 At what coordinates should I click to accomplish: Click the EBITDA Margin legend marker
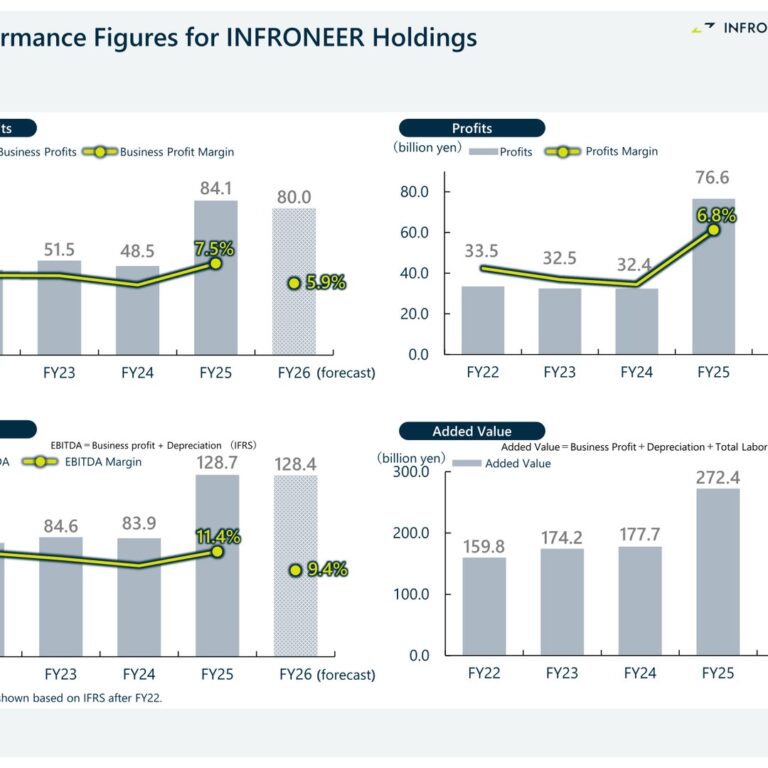click(40, 461)
